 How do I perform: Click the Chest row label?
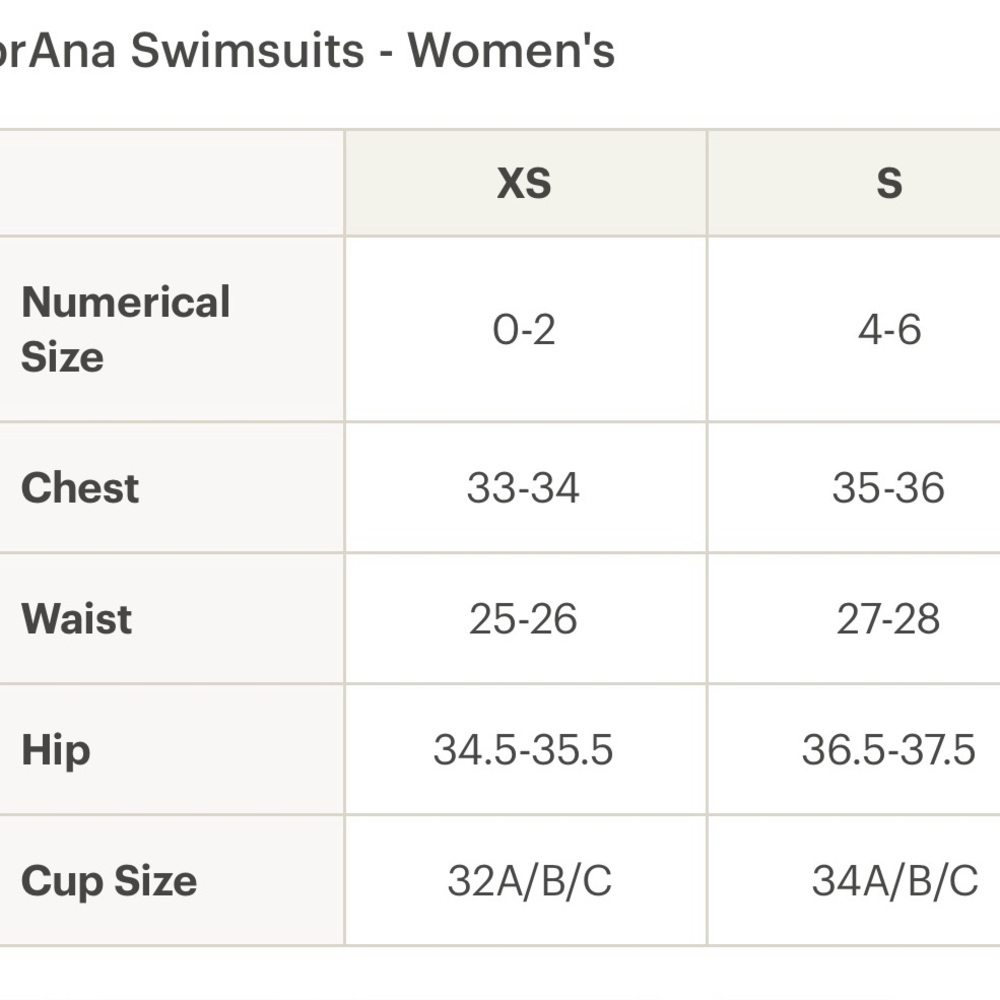pos(80,488)
